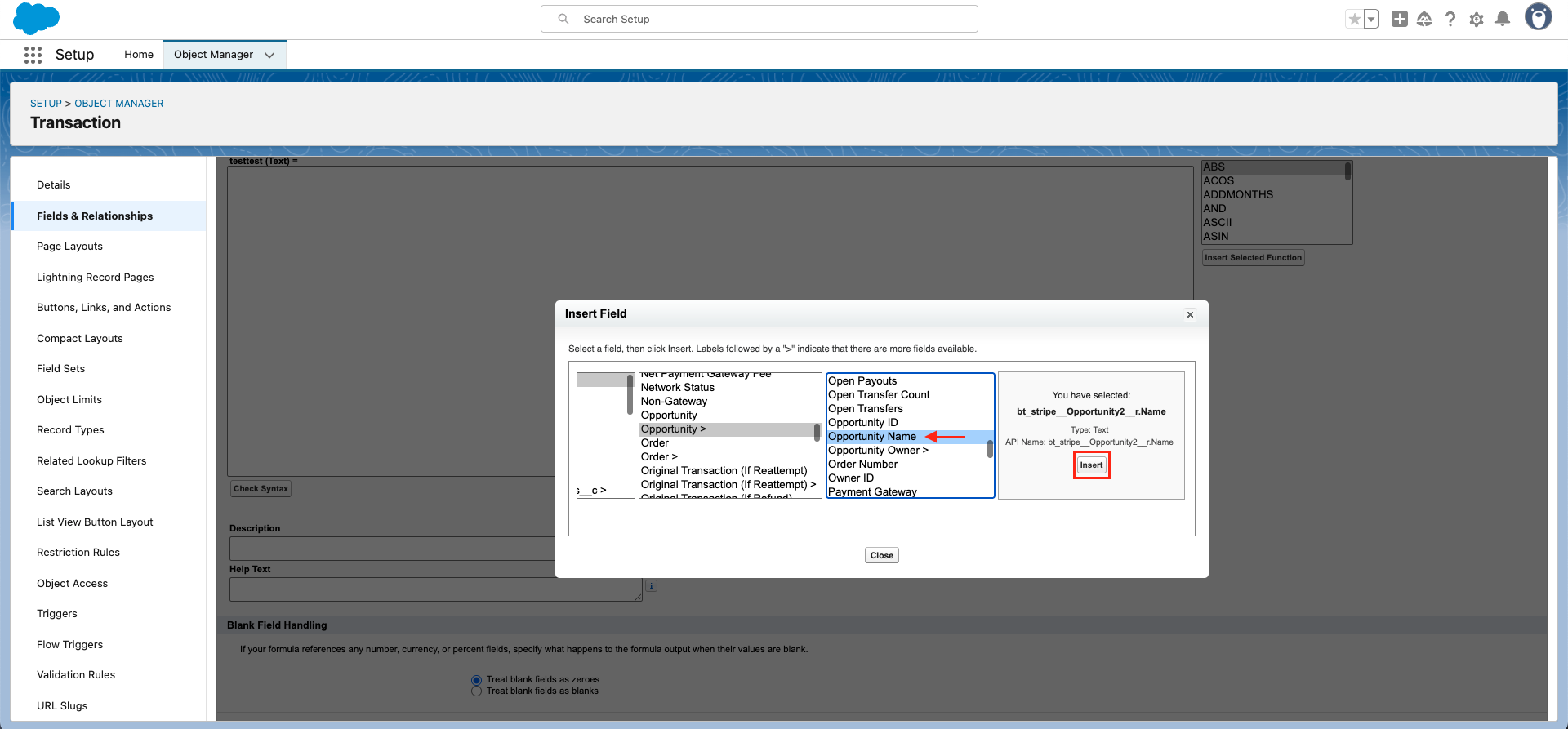This screenshot has width=1568, height=729.
Task: Select Network Status in the field list
Action: pos(727,388)
